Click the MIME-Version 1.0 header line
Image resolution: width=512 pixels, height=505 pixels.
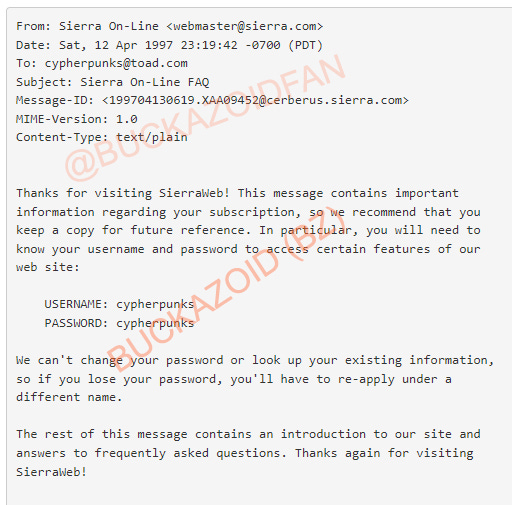click(x=77, y=119)
